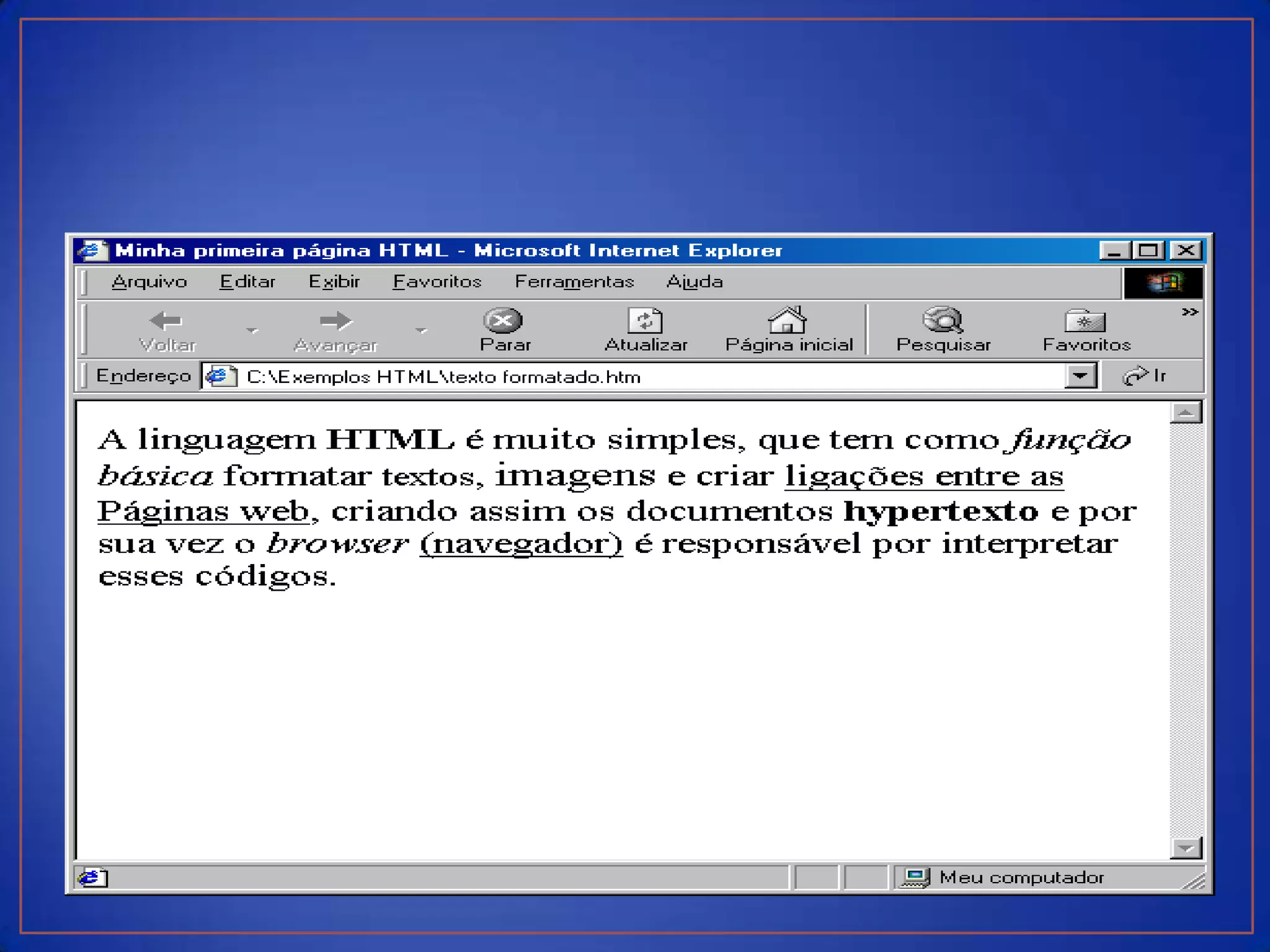Expand the Voltar history dropdown arrow

tap(252, 330)
